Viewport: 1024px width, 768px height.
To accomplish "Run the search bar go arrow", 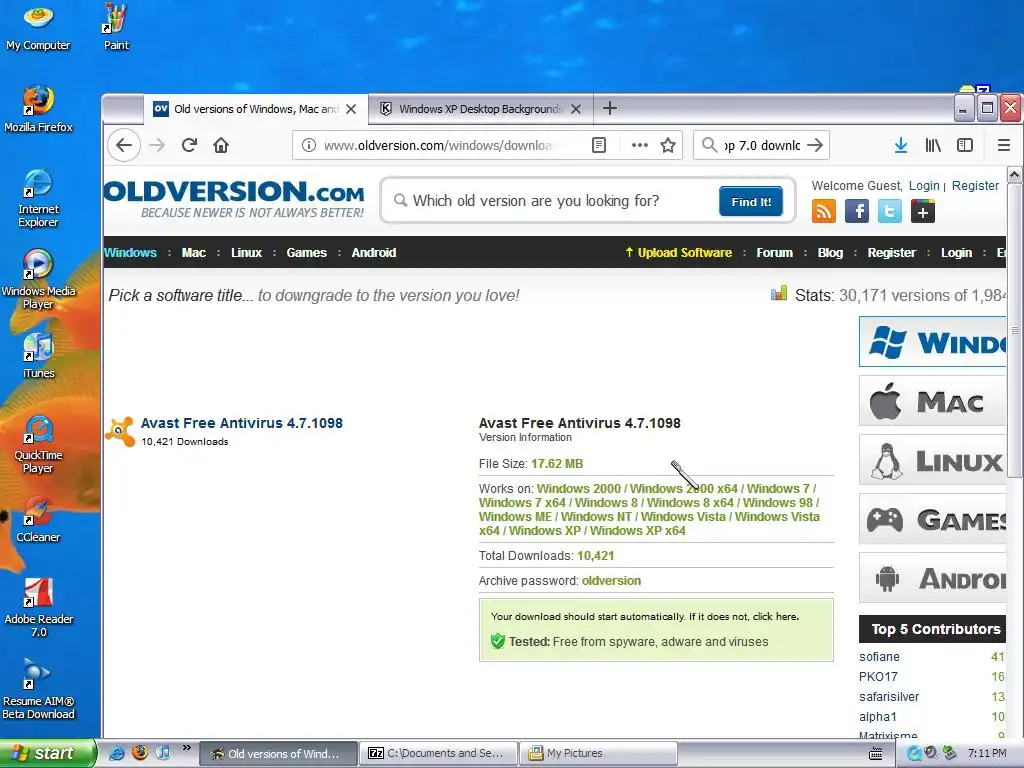I will click(815, 145).
